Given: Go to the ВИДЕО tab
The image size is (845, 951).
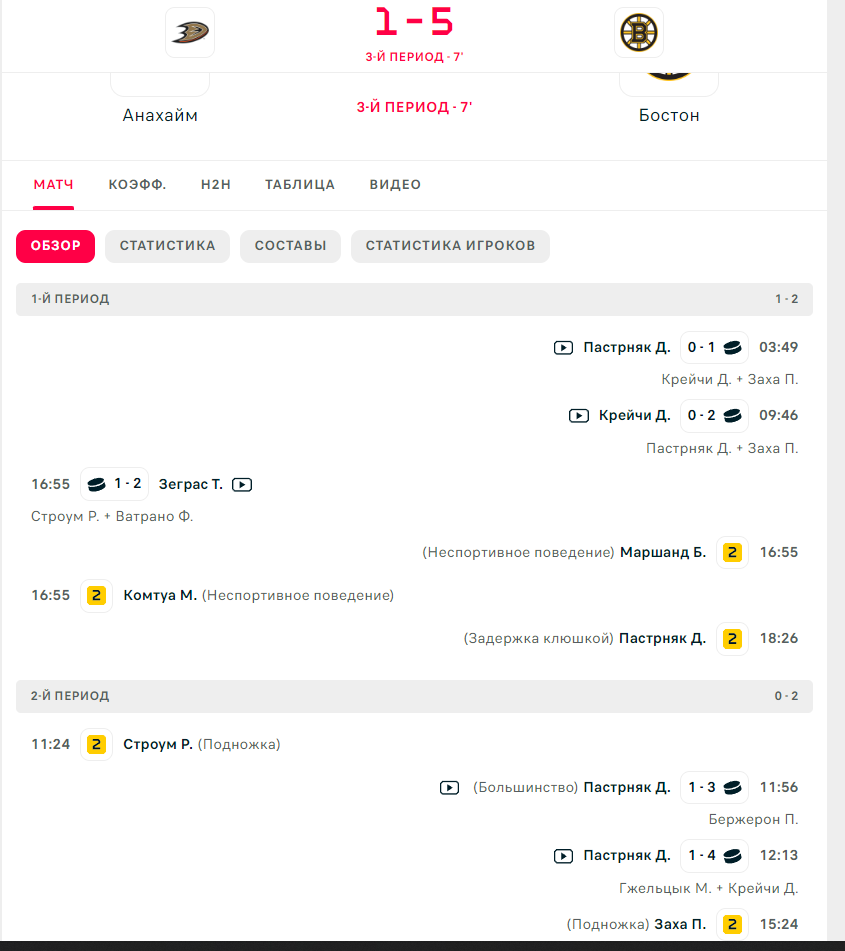Looking at the screenshot, I should click(395, 184).
